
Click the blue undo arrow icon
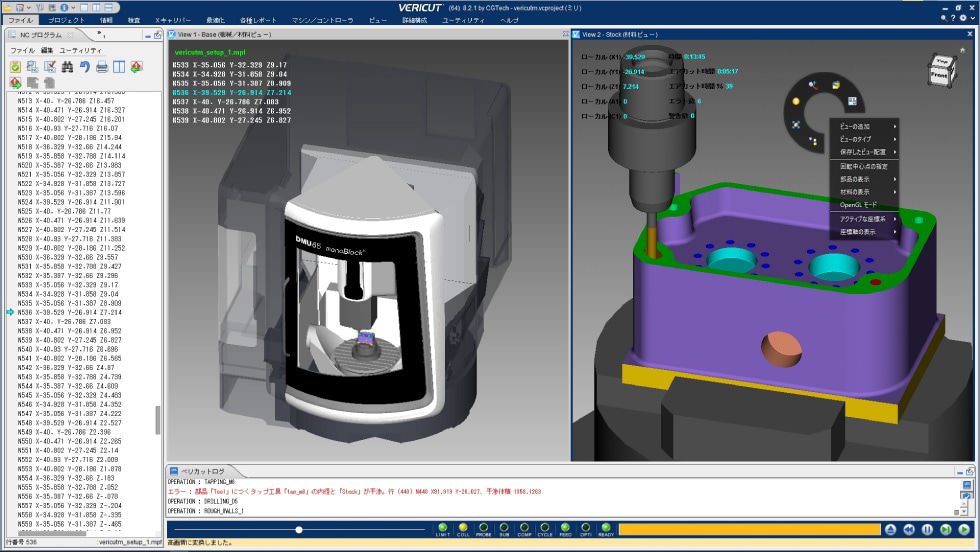click(85, 67)
